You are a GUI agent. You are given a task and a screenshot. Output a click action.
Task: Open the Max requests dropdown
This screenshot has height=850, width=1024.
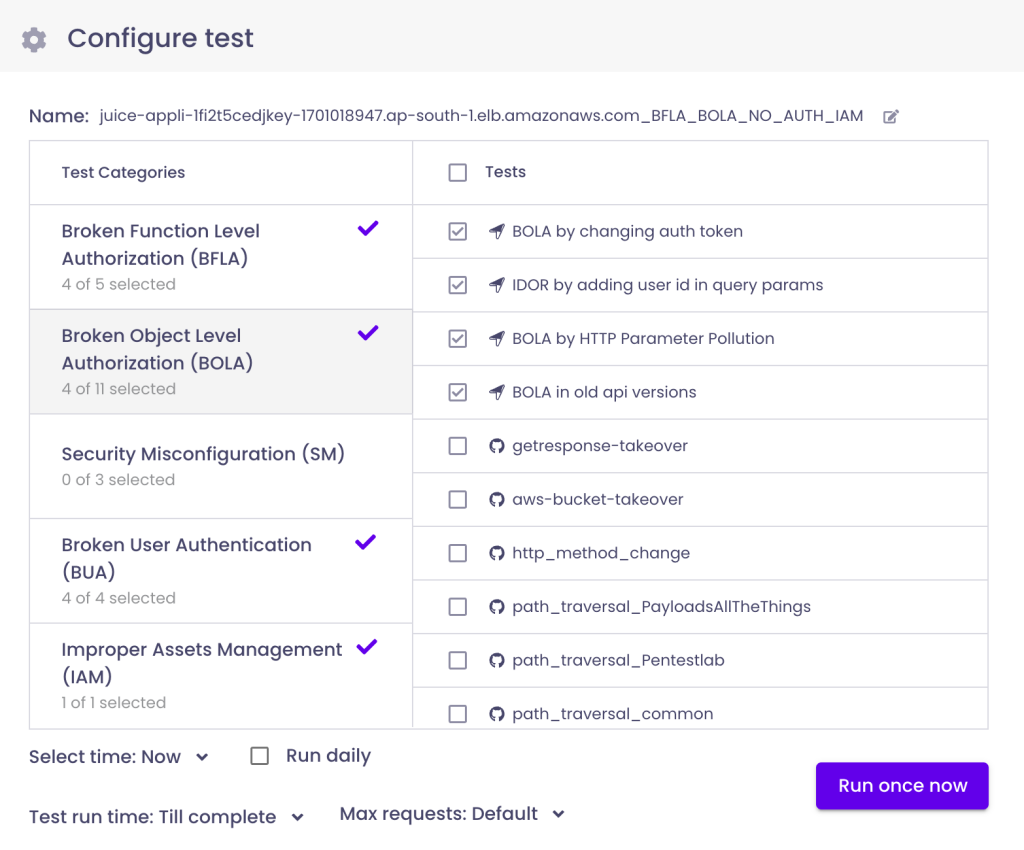452,814
